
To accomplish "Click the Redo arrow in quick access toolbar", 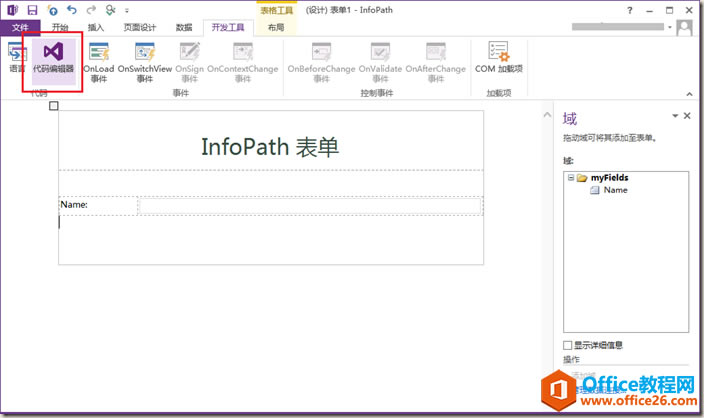I will (91, 9).
